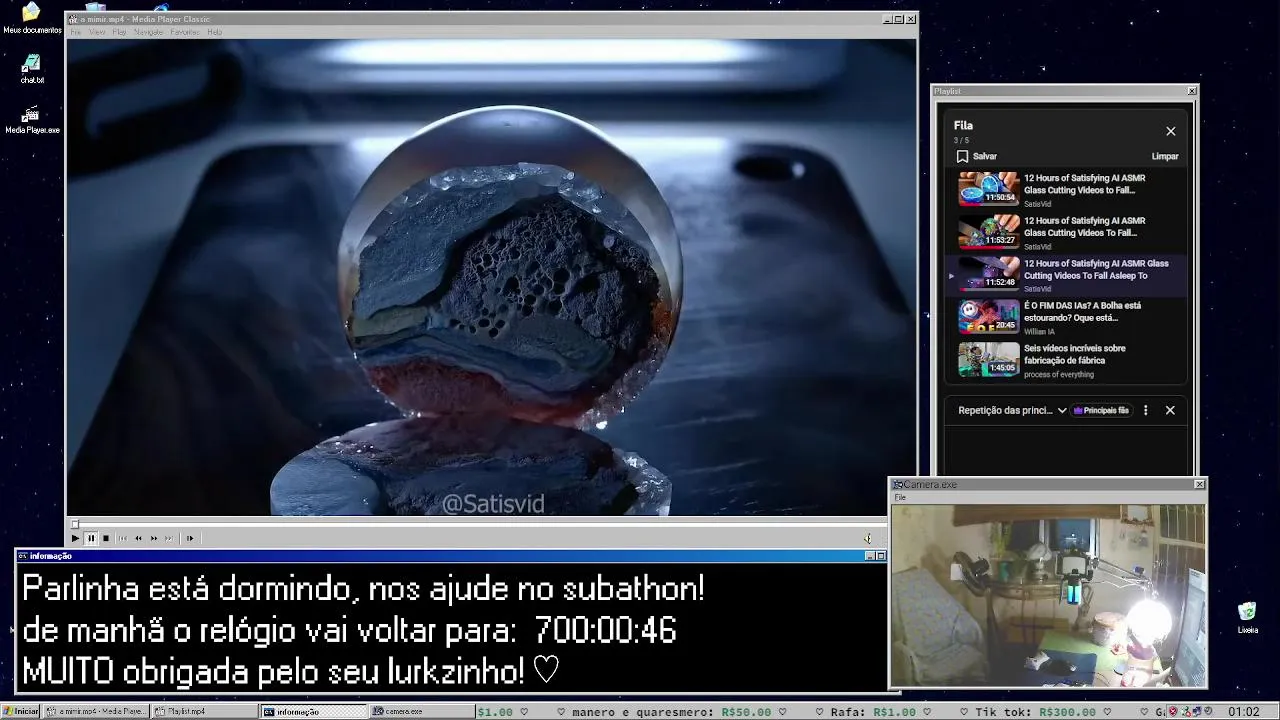Expand the 'Repetição das princi...' dropdown chevron
Screen dimensions: 1280x720
pyautogui.click(x=1062, y=410)
